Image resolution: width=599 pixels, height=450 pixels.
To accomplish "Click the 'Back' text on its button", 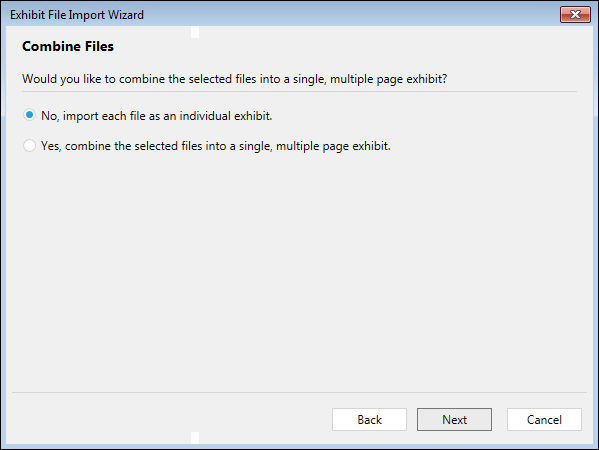I will 369,420.
